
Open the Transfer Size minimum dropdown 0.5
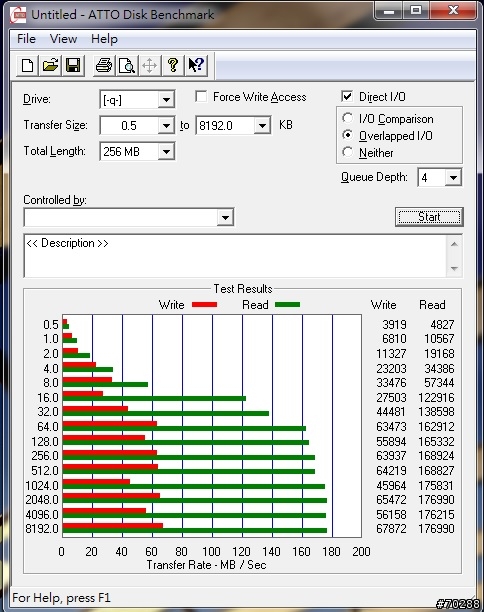[166, 126]
